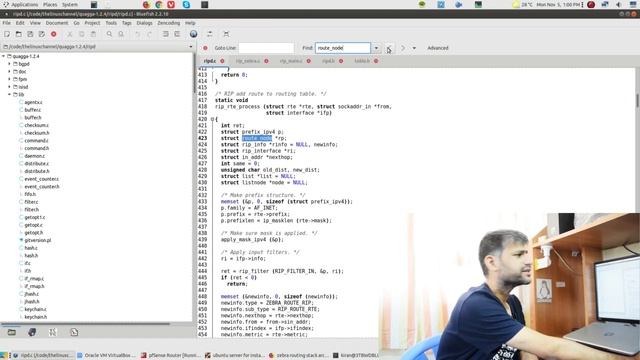Image resolution: width=640 pixels, height=360 pixels.
Task: Collapse code block at line 420
Action: point(212,119)
